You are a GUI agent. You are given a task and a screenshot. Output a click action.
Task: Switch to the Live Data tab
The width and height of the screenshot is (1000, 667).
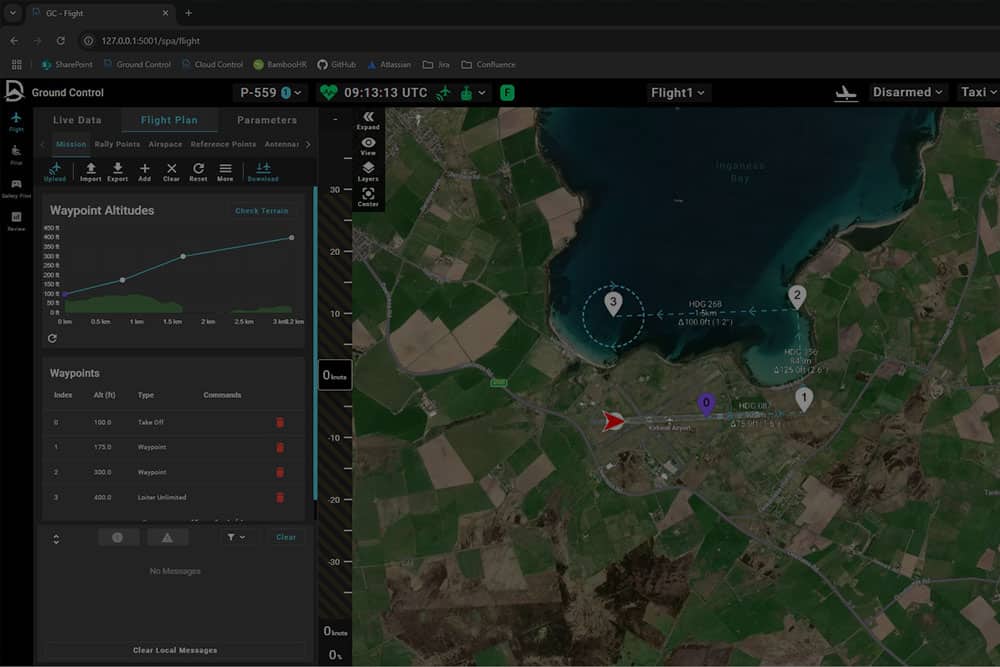point(77,120)
